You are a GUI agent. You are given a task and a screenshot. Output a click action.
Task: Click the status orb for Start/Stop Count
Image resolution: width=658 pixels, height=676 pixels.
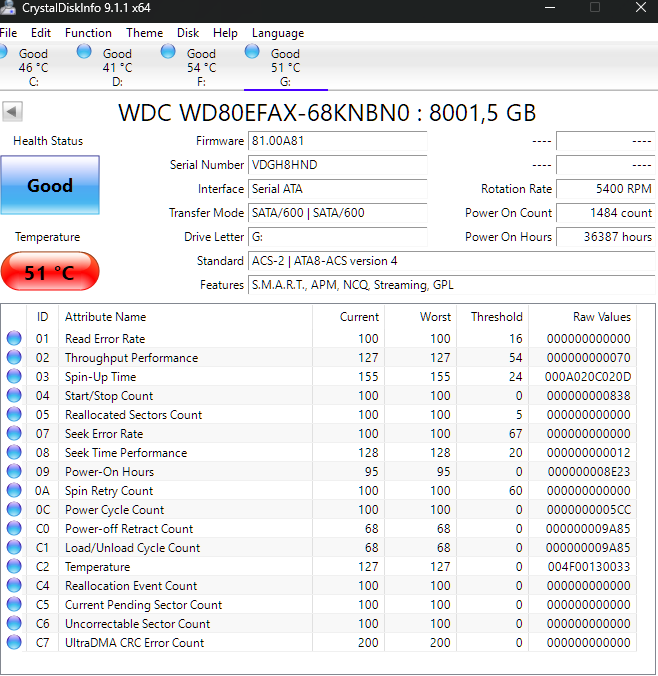click(14, 395)
